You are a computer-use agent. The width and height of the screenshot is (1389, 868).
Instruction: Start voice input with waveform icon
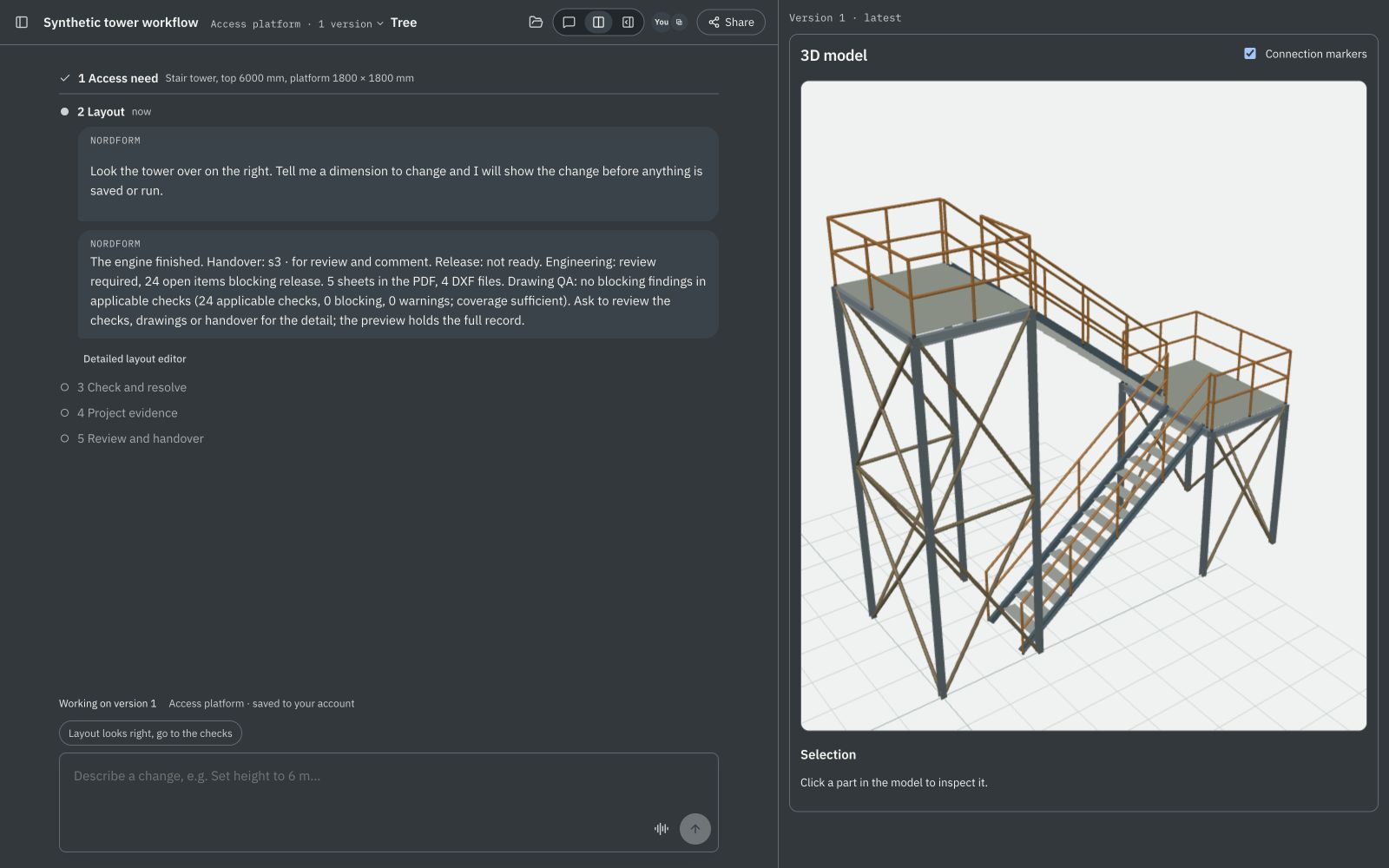click(x=662, y=829)
